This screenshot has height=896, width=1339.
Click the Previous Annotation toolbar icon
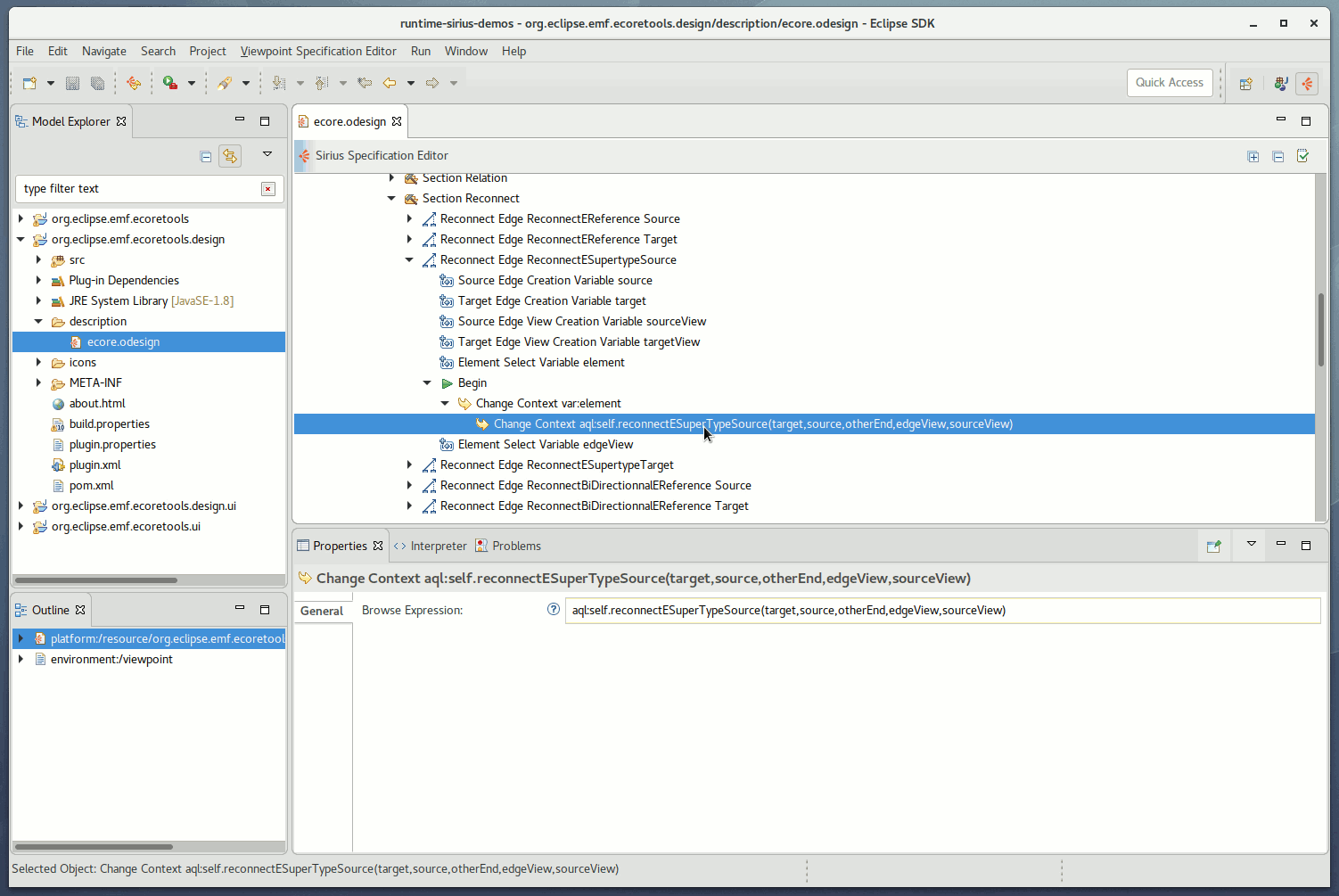(322, 83)
